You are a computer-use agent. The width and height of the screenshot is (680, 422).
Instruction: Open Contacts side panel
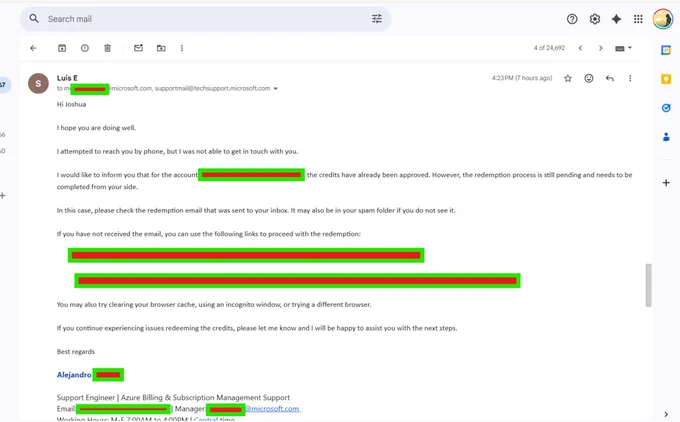(666, 137)
